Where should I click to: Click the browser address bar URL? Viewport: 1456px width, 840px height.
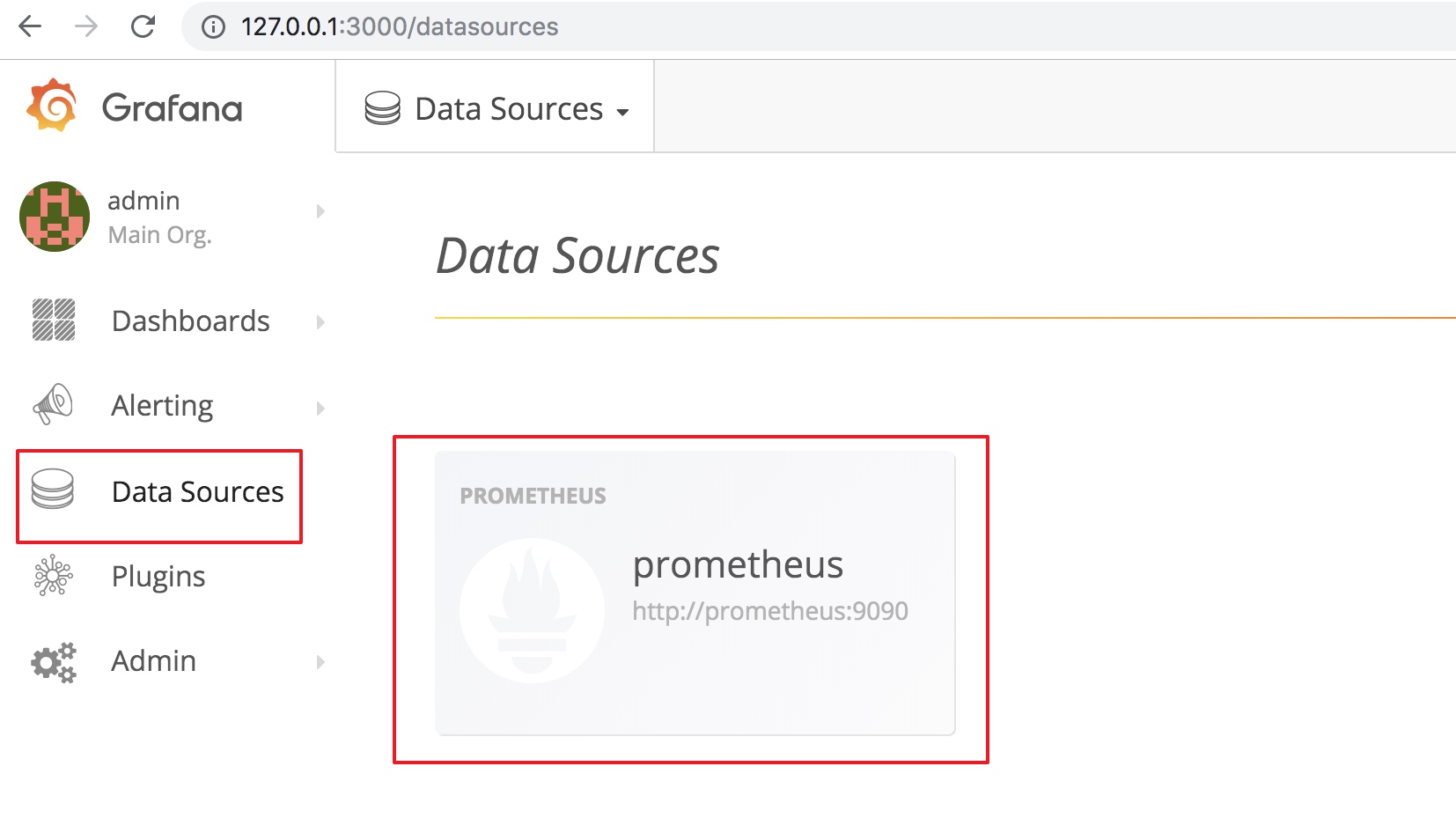point(400,26)
